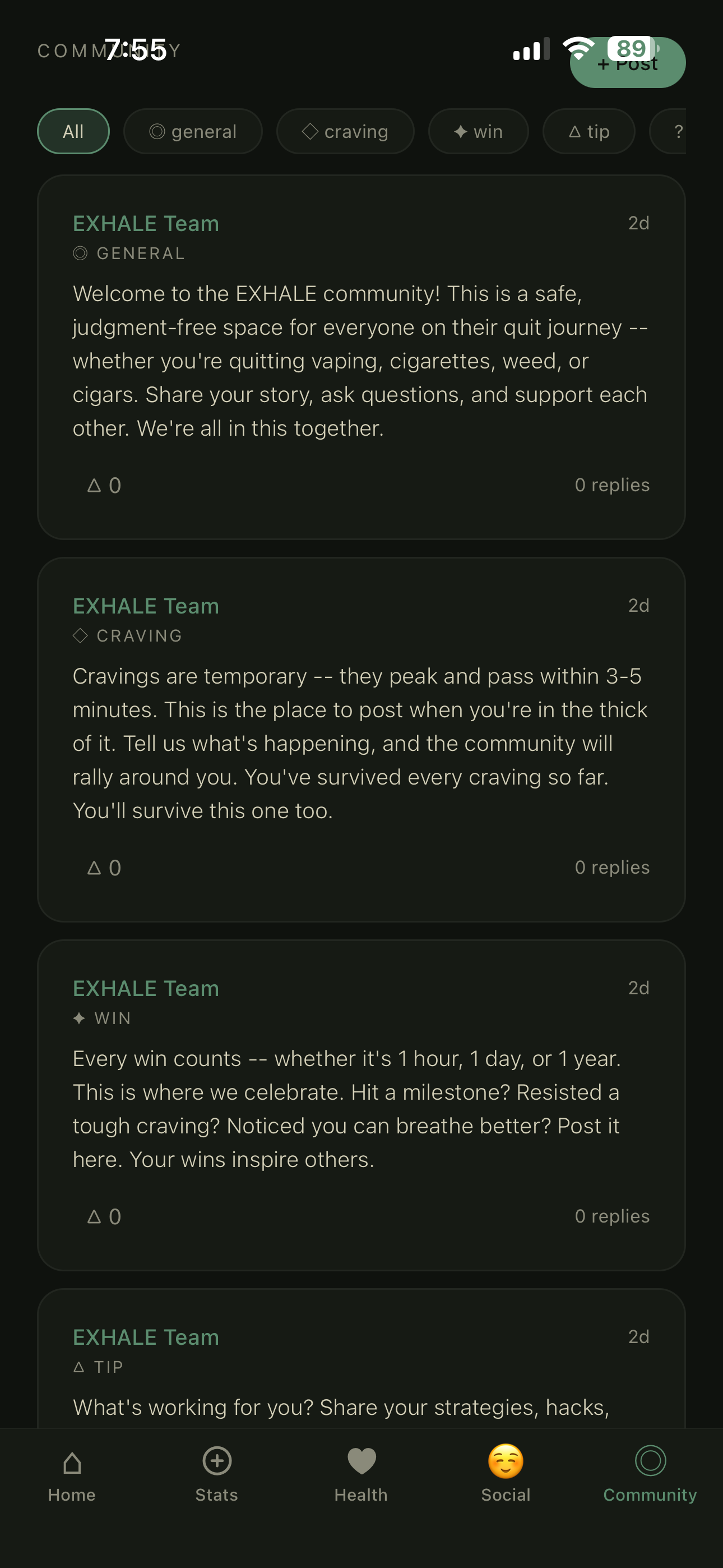This screenshot has height=1568, width=723.
Task: Open the general category filter
Action: pos(193,131)
